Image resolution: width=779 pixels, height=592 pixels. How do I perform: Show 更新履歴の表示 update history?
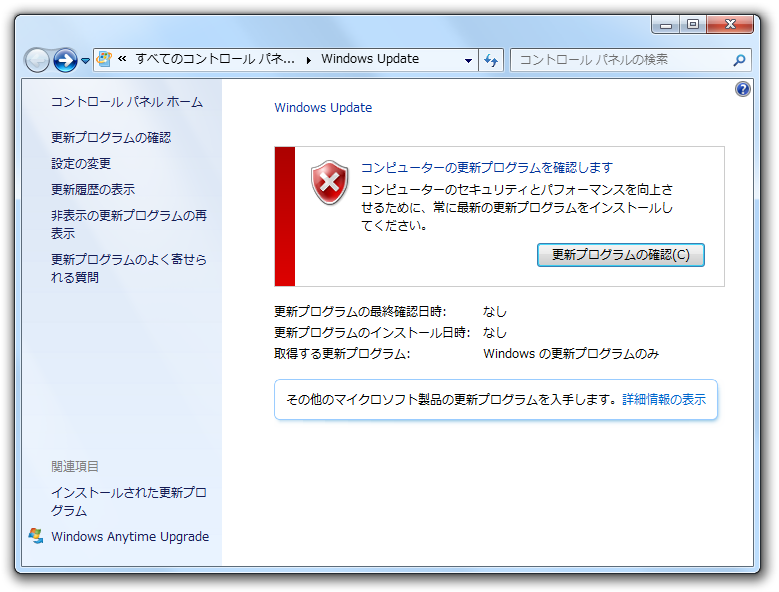[93, 189]
